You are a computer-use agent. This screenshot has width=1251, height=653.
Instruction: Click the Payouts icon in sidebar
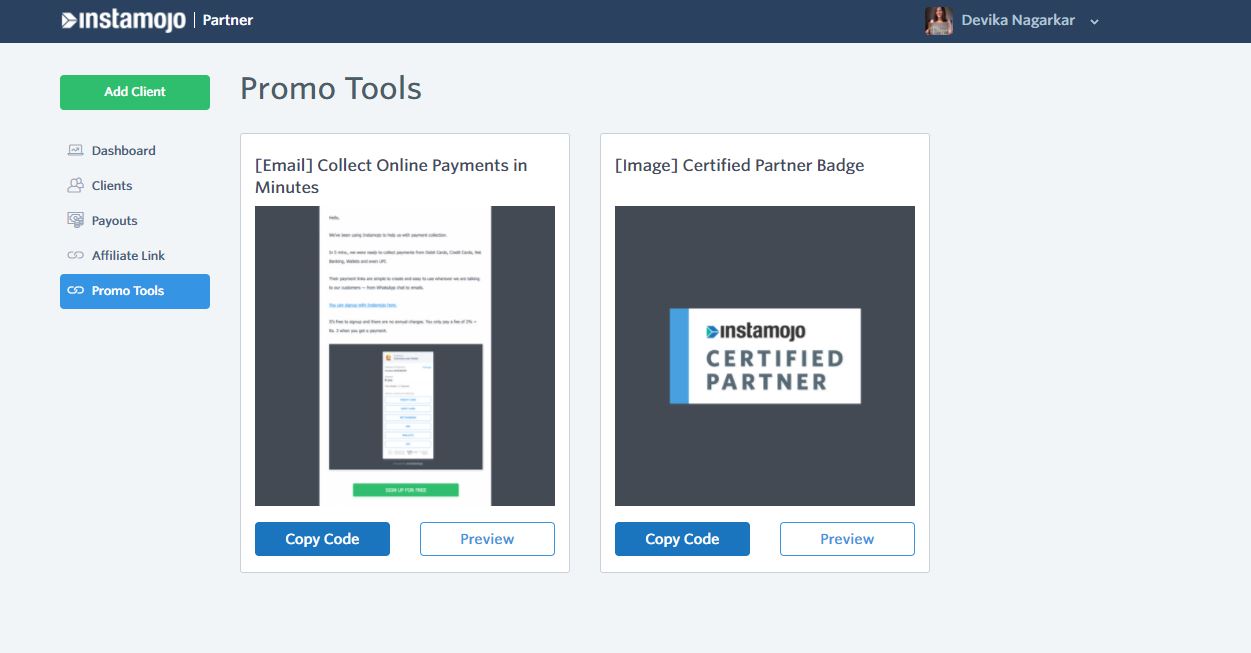(x=75, y=220)
